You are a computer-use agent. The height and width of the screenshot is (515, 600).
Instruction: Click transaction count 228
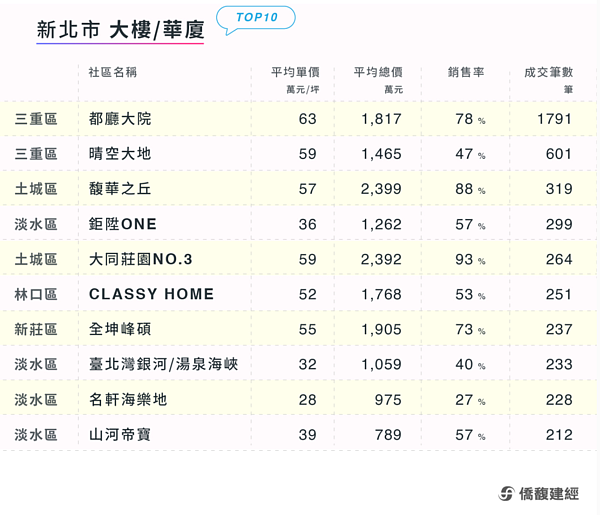pos(559,399)
